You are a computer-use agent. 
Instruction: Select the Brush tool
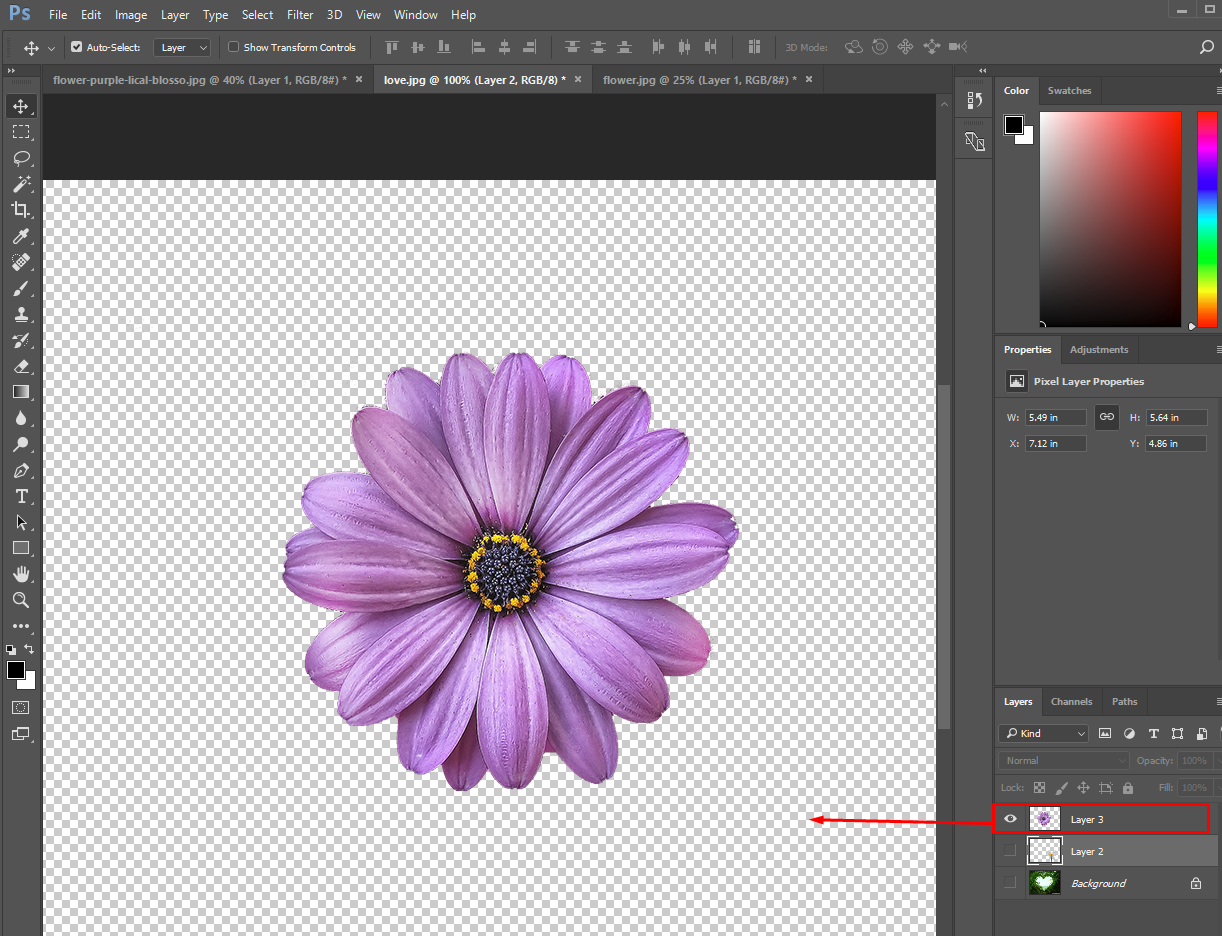[x=21, y=288]
